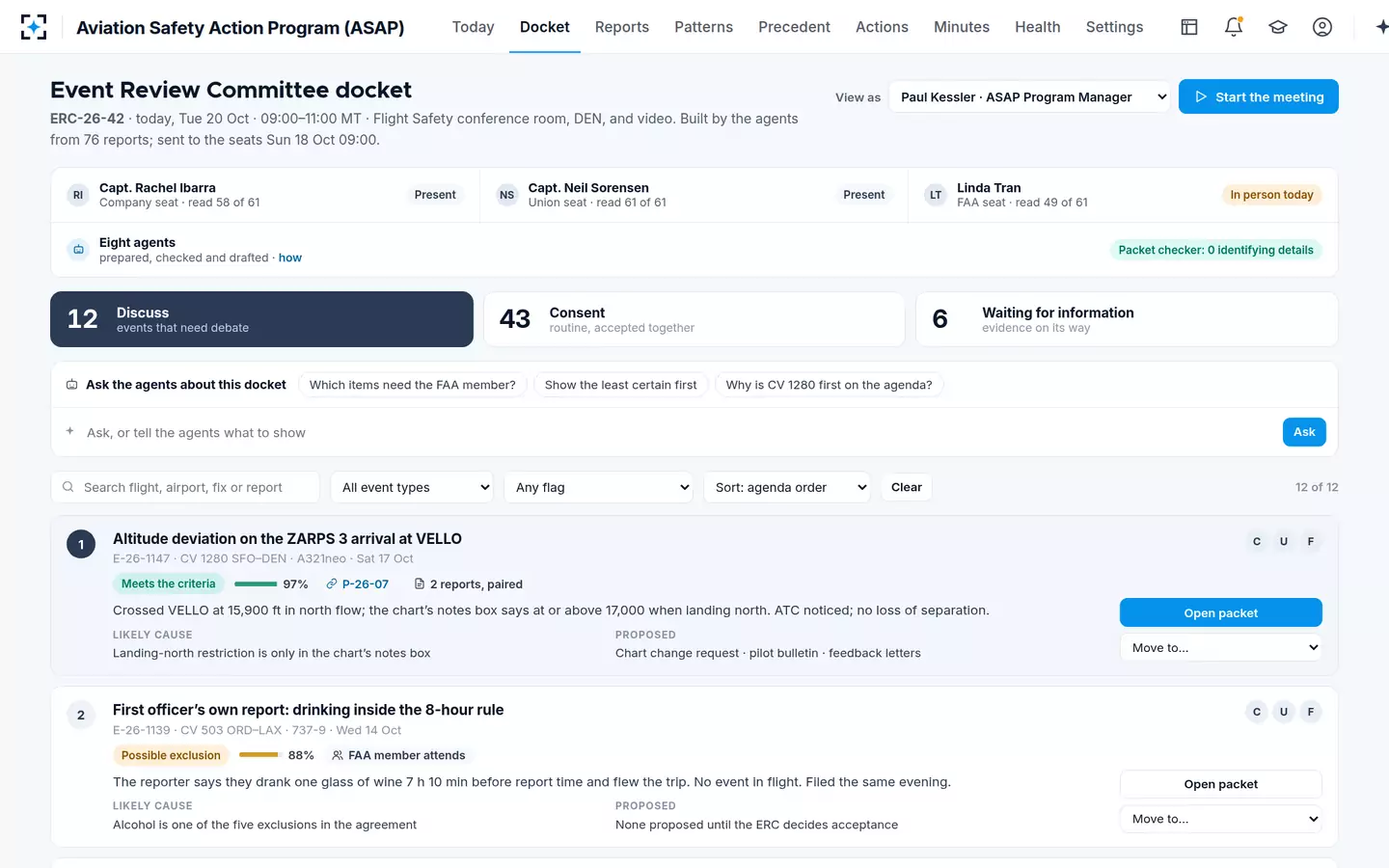Click the FAA member attends people icon
The image size is (1389, 868).
click(x=338, y=755)
